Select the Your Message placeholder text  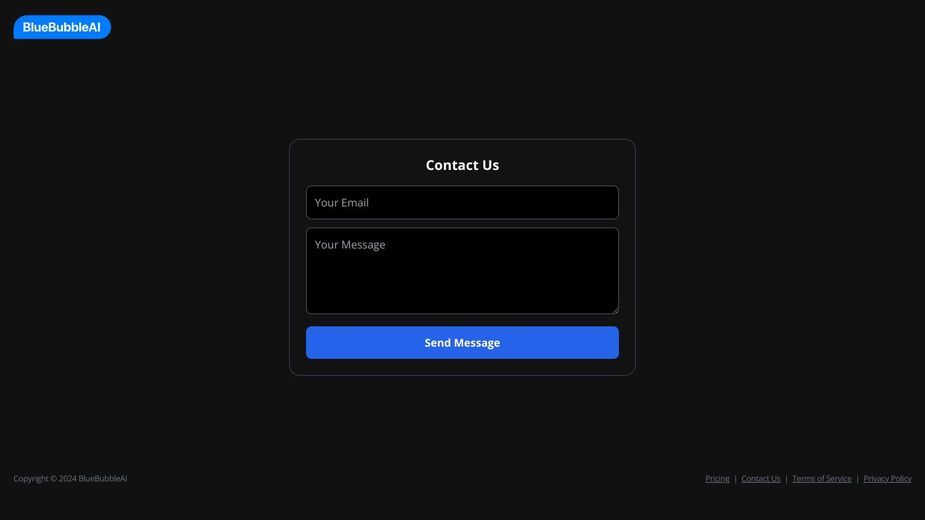click(x=350, y=244)
